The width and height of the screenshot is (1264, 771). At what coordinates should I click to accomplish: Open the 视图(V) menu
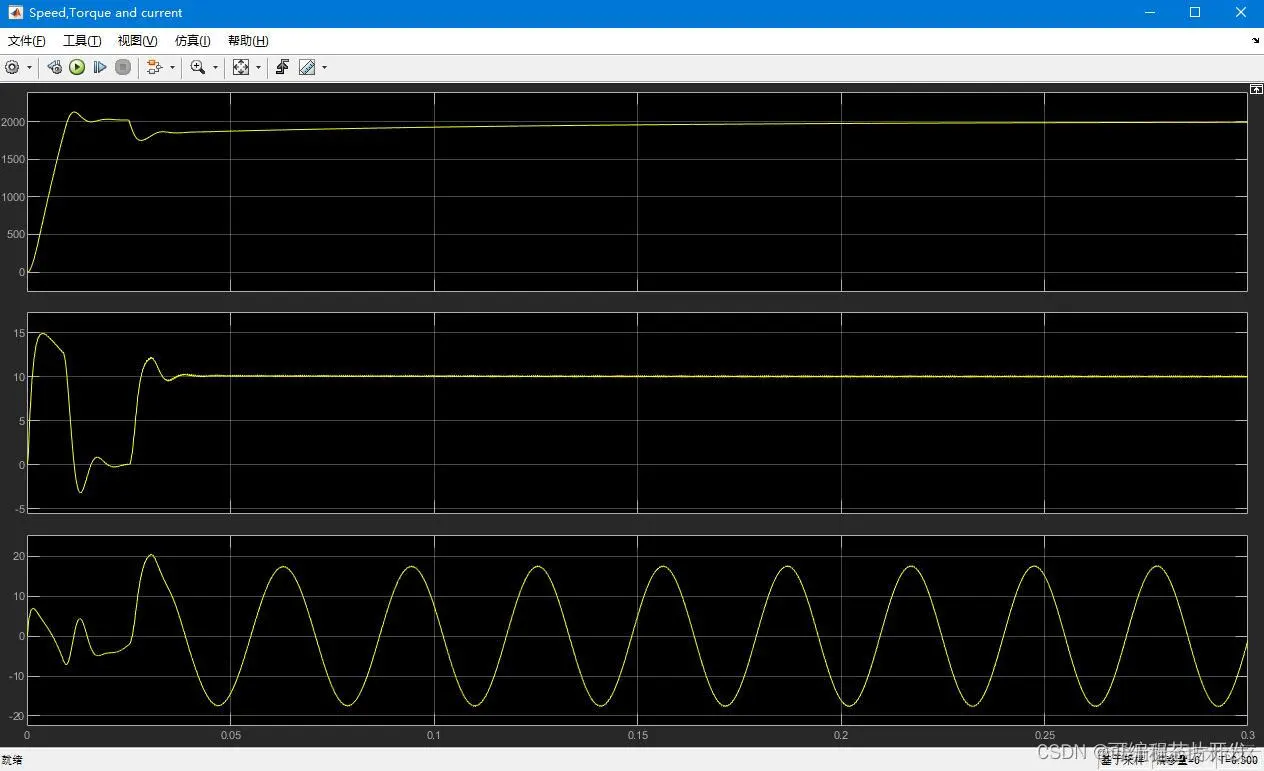coord(137,41)
